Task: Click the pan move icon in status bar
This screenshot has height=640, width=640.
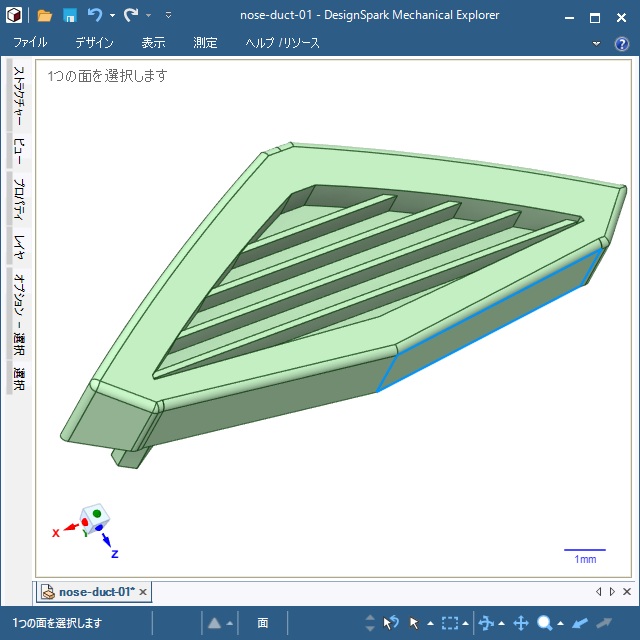Action: [520, 623]
